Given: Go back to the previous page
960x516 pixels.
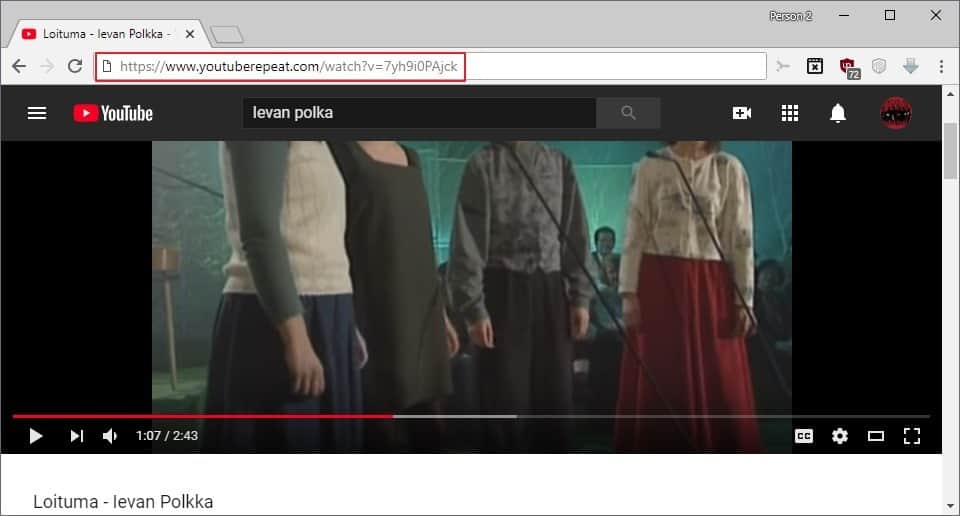Looking at the screenshot, I should (19, 66).
